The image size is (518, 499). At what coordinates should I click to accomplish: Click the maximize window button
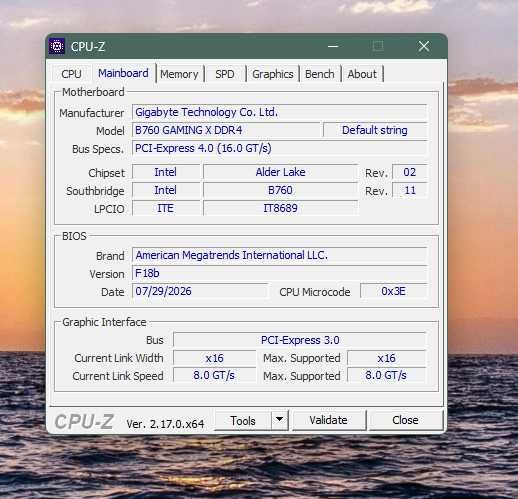pos(378,46)
